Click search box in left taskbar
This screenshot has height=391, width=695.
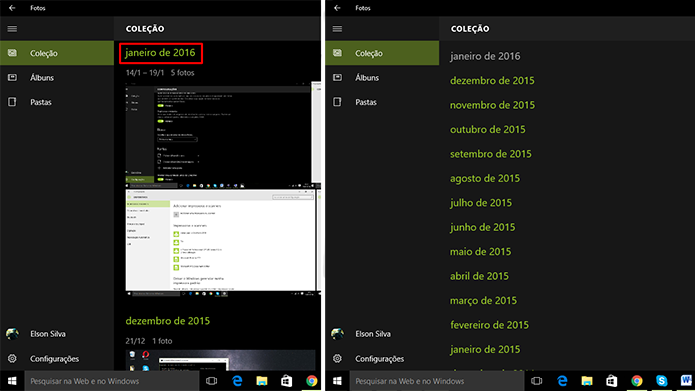[x=112, y=381]
